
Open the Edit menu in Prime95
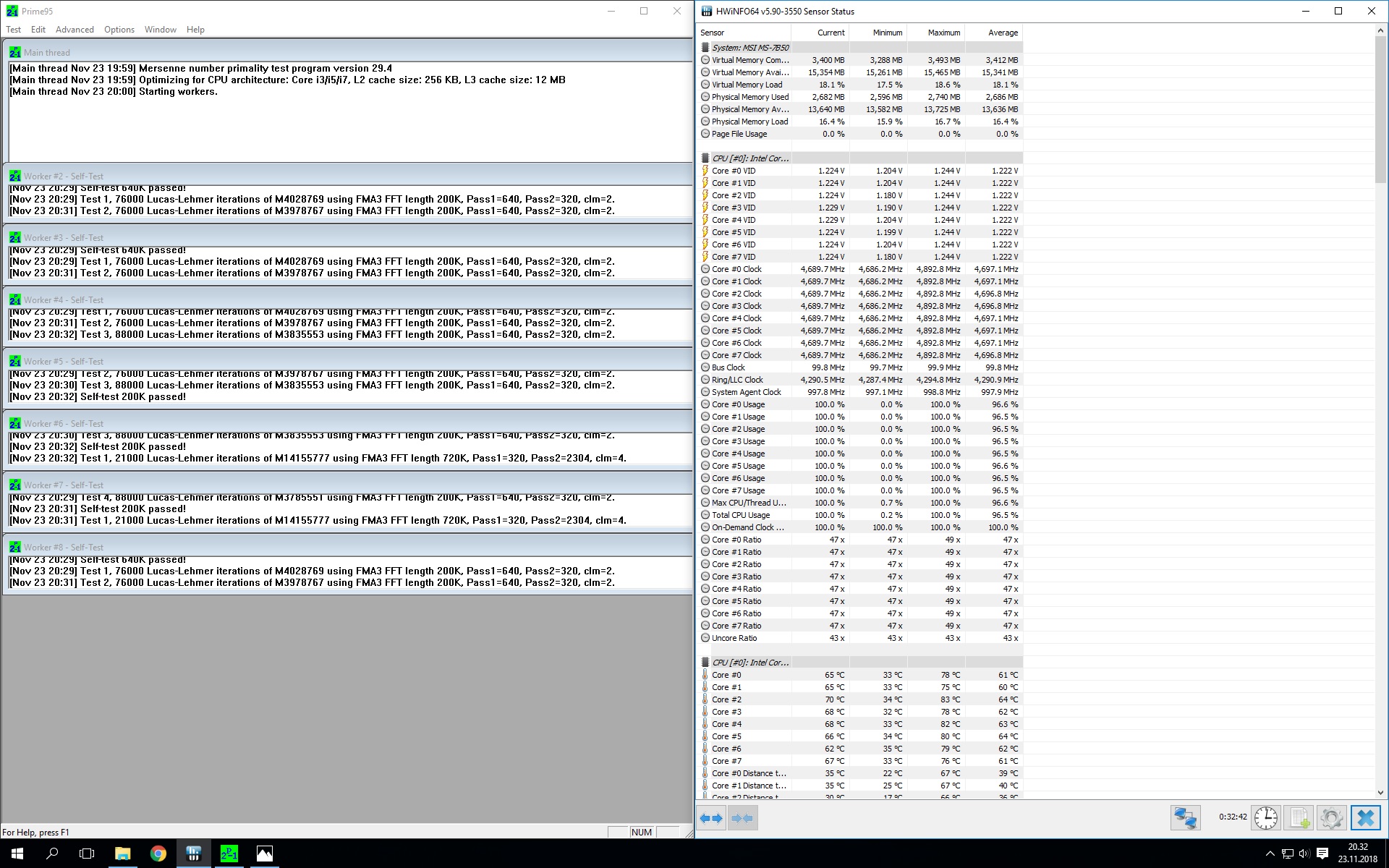pyautogui.click(x=38, y=30)
